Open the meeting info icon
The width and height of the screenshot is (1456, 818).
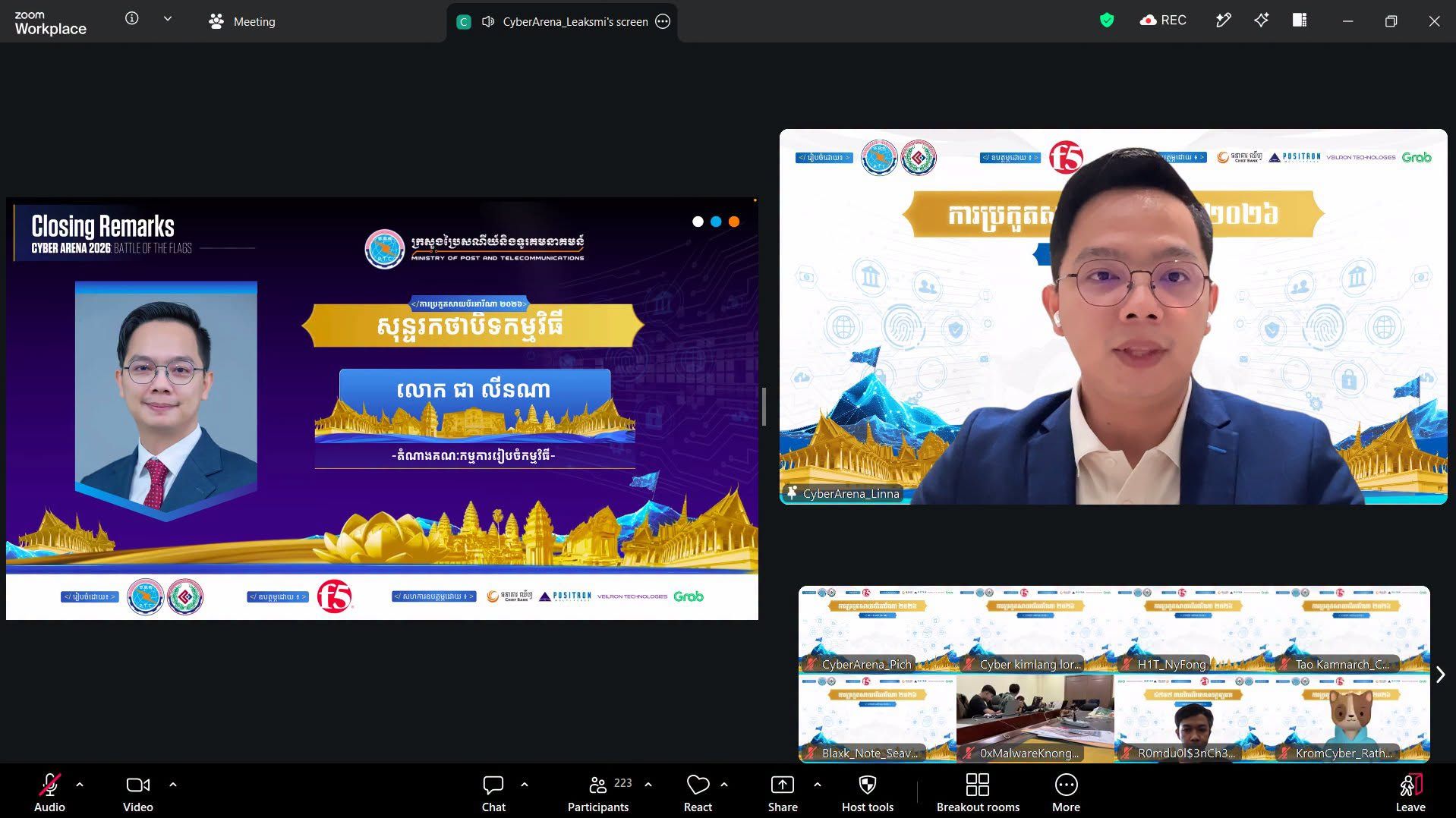(x=131, y=18)
